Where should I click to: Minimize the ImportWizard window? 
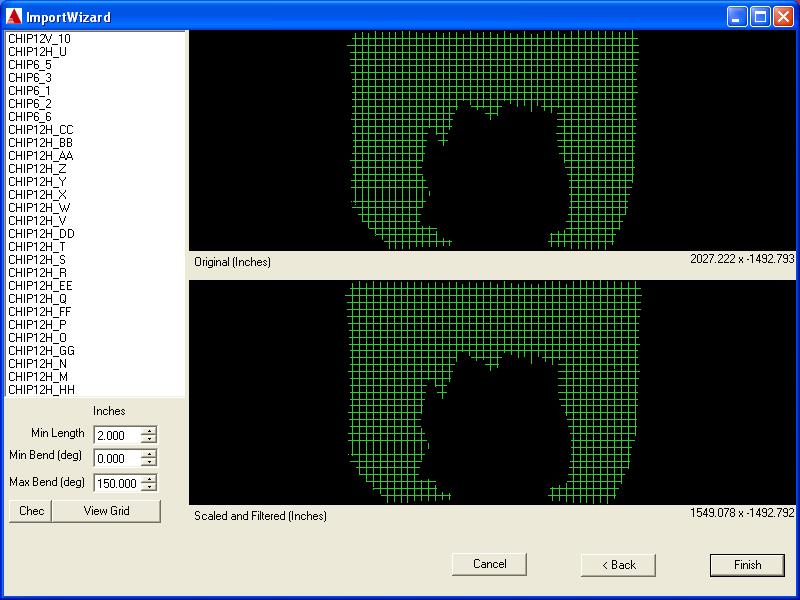[x=736, y=17]
